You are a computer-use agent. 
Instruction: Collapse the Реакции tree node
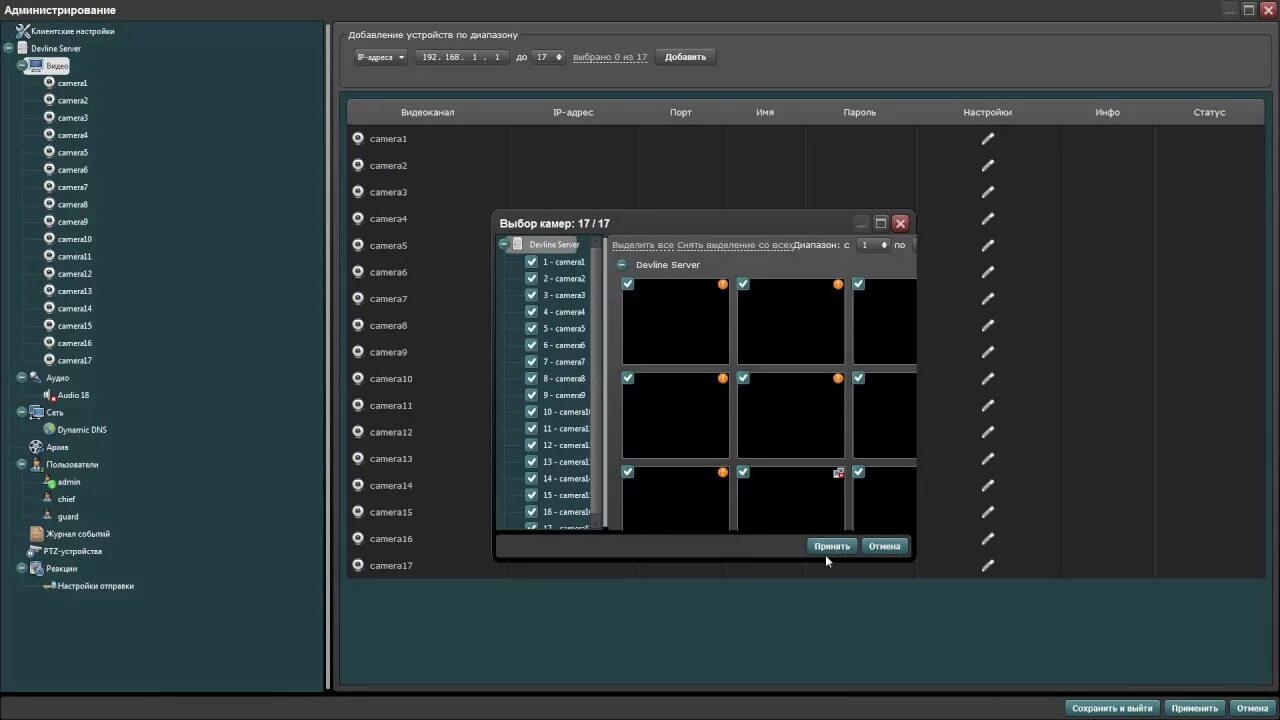[x=22, y=568]
